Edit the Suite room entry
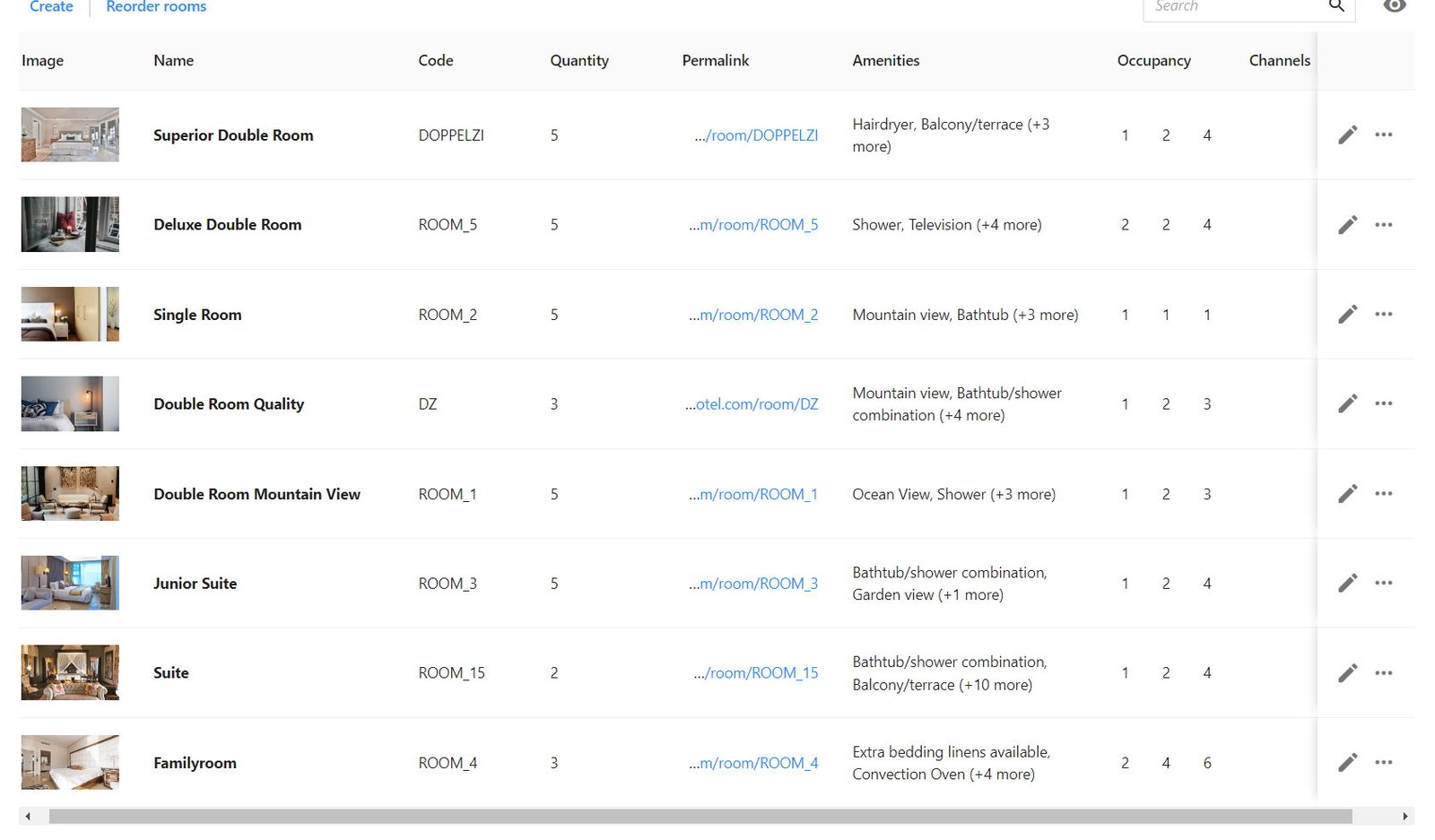 [x=1347, y=672]
